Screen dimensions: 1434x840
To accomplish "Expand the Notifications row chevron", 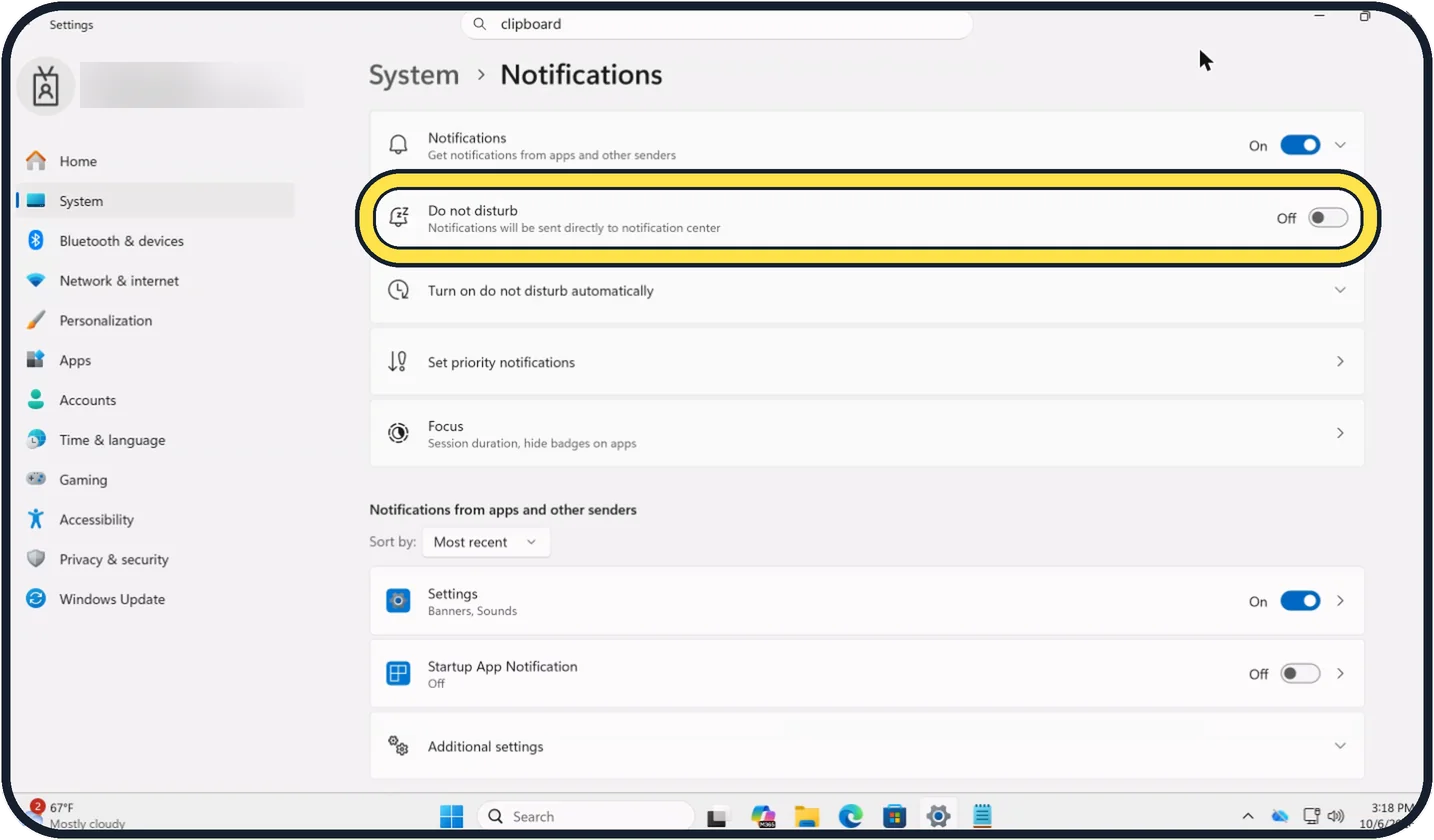I will [x=1340, y=146].
